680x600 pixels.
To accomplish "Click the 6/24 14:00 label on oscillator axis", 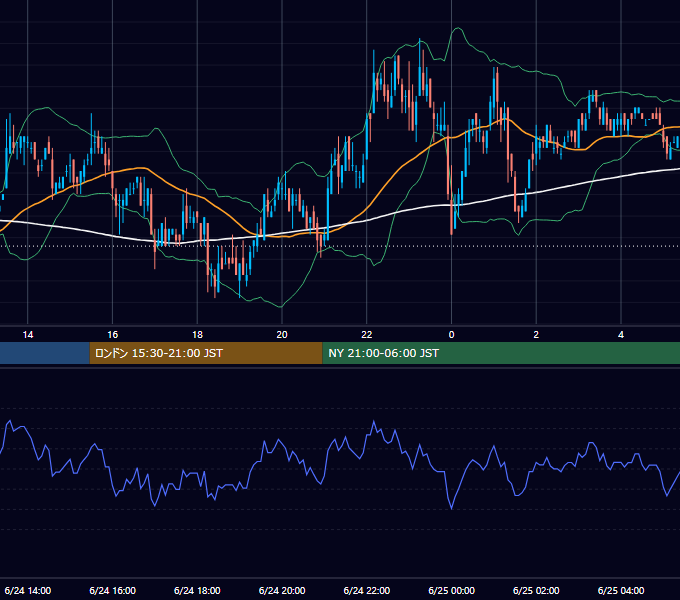I will [x=28, y=590].
